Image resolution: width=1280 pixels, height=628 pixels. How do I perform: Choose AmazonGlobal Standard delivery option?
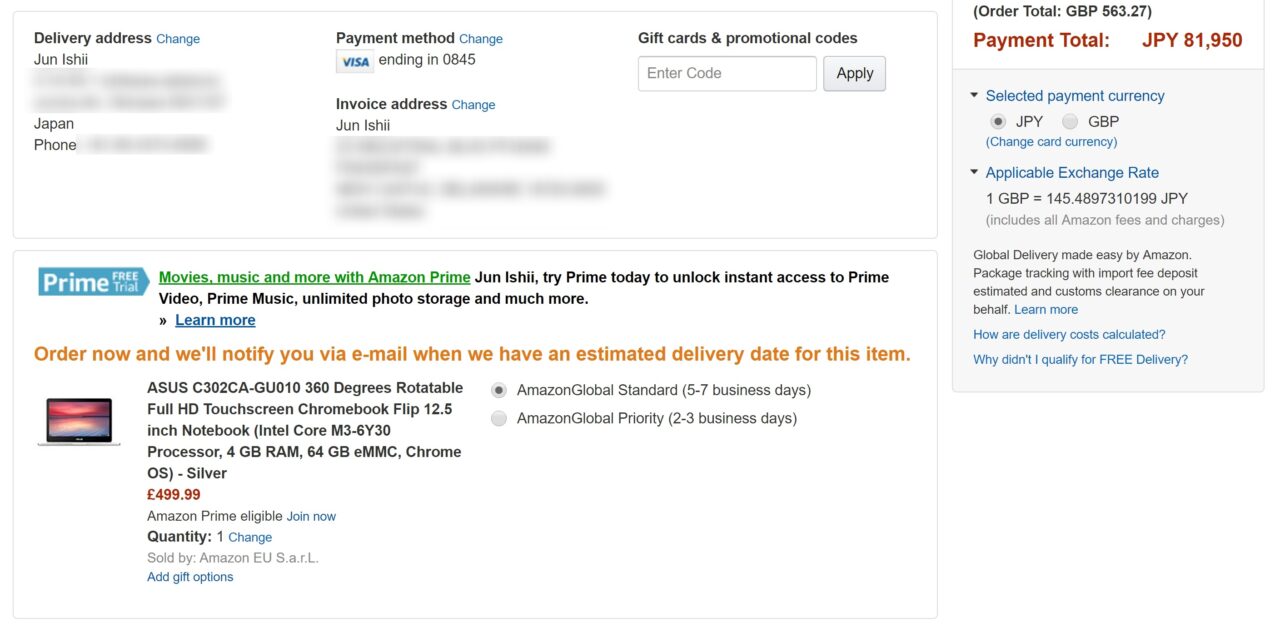click(x=499, y=390)
